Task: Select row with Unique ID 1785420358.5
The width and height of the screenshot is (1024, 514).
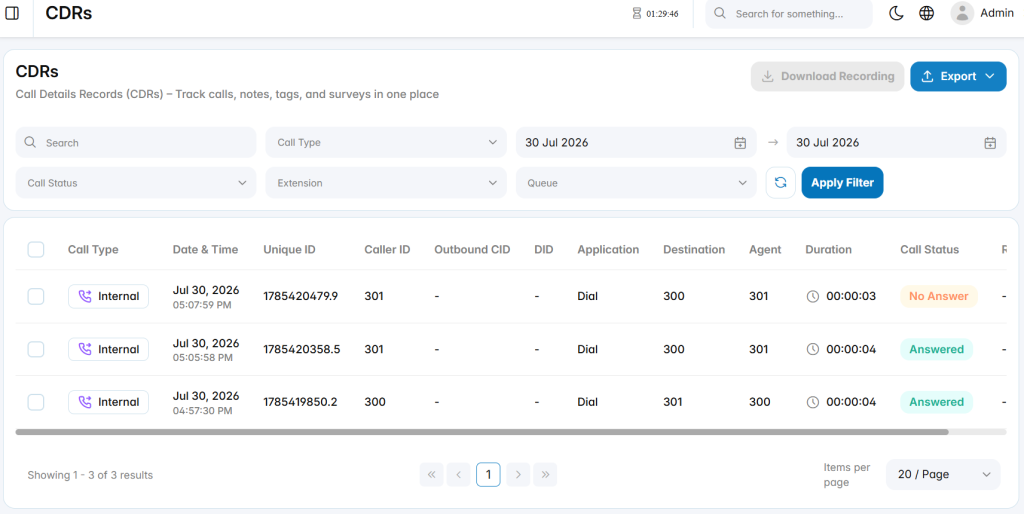Action: (36, 349)
